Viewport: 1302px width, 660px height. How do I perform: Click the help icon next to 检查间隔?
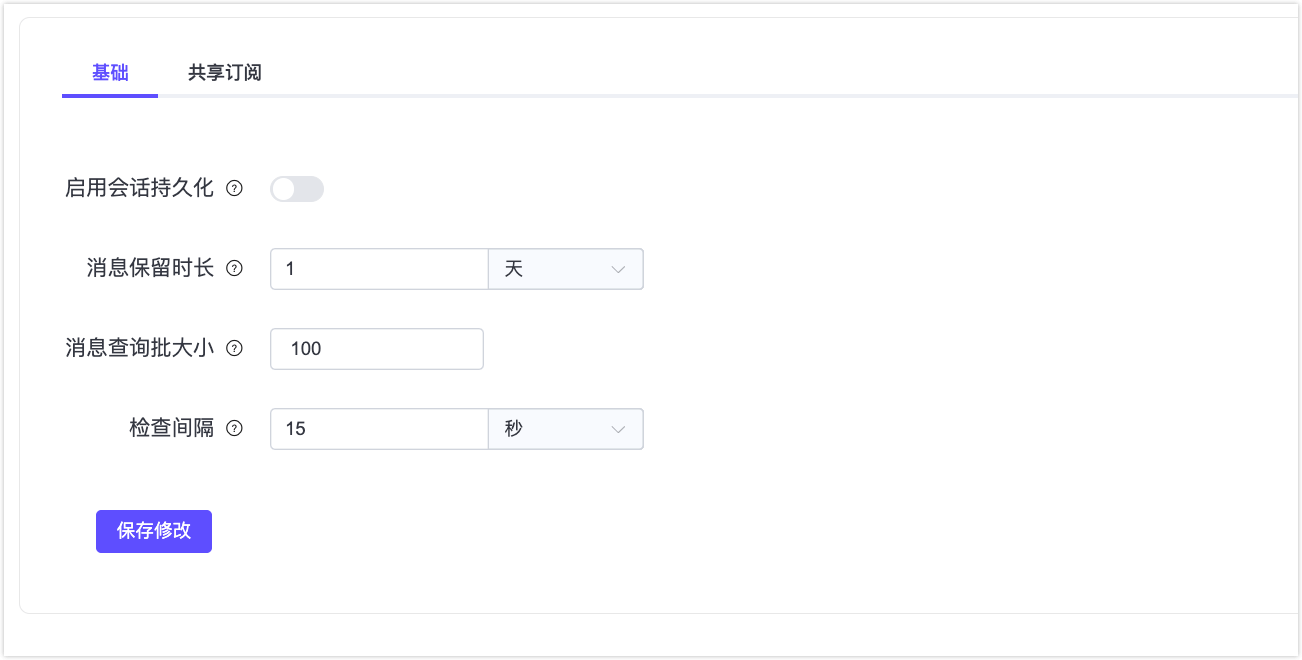(x=235, y=428)
